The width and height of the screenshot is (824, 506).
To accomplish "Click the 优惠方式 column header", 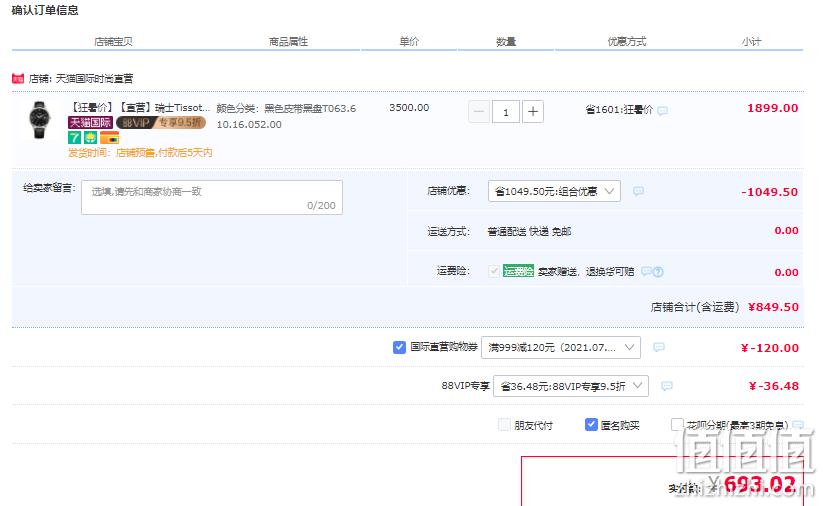I will (627, 42).
